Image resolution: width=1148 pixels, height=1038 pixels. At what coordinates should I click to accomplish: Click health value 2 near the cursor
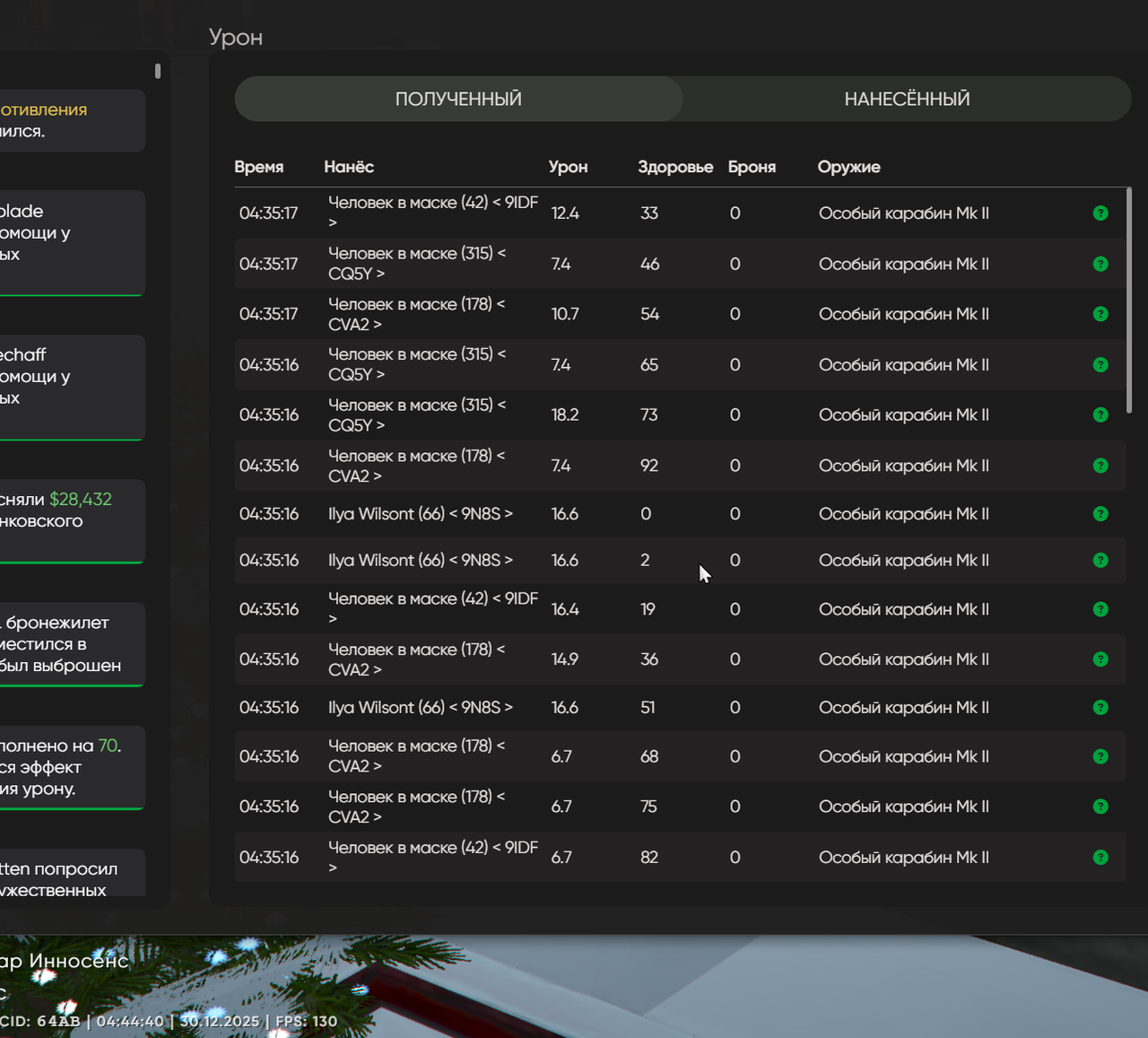(x=645, y=561)
